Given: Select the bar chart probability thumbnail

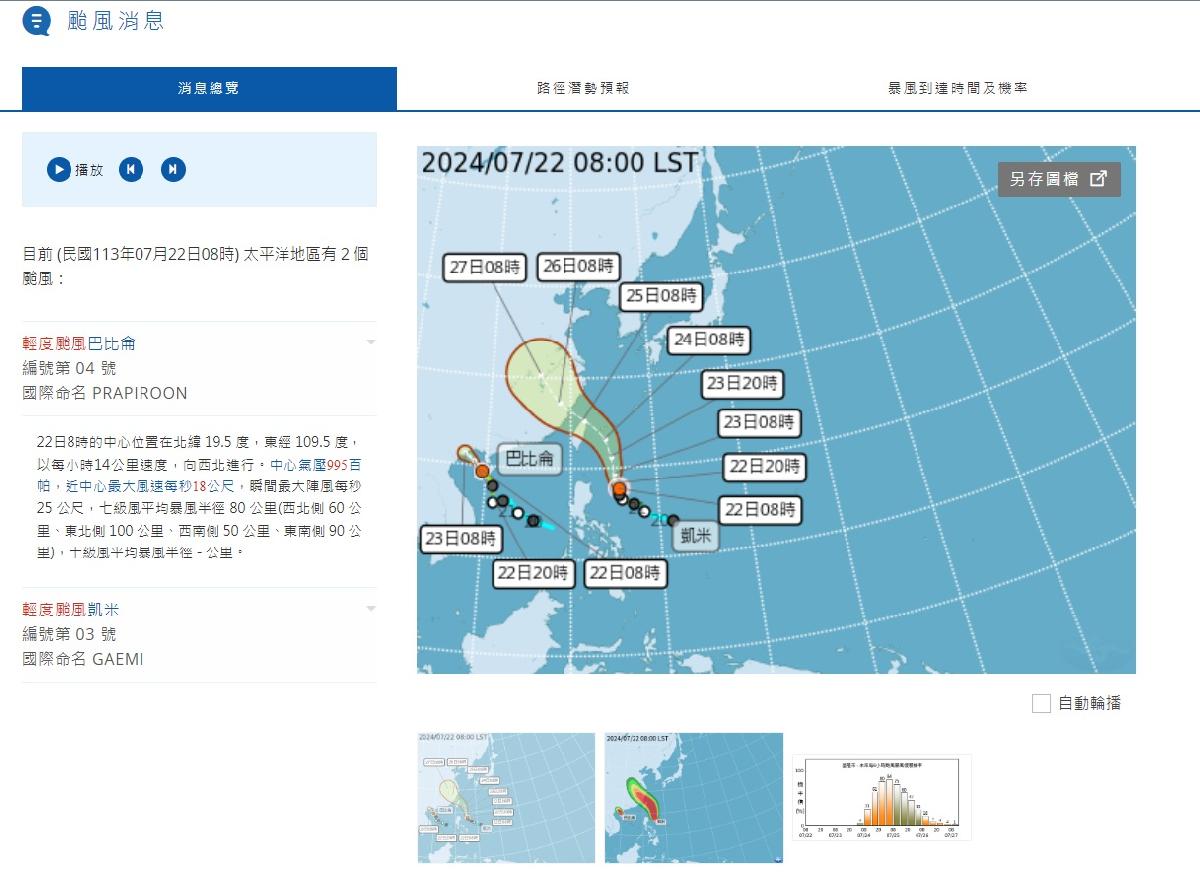Looking at the screenshot, I should [x=881, y=797].
